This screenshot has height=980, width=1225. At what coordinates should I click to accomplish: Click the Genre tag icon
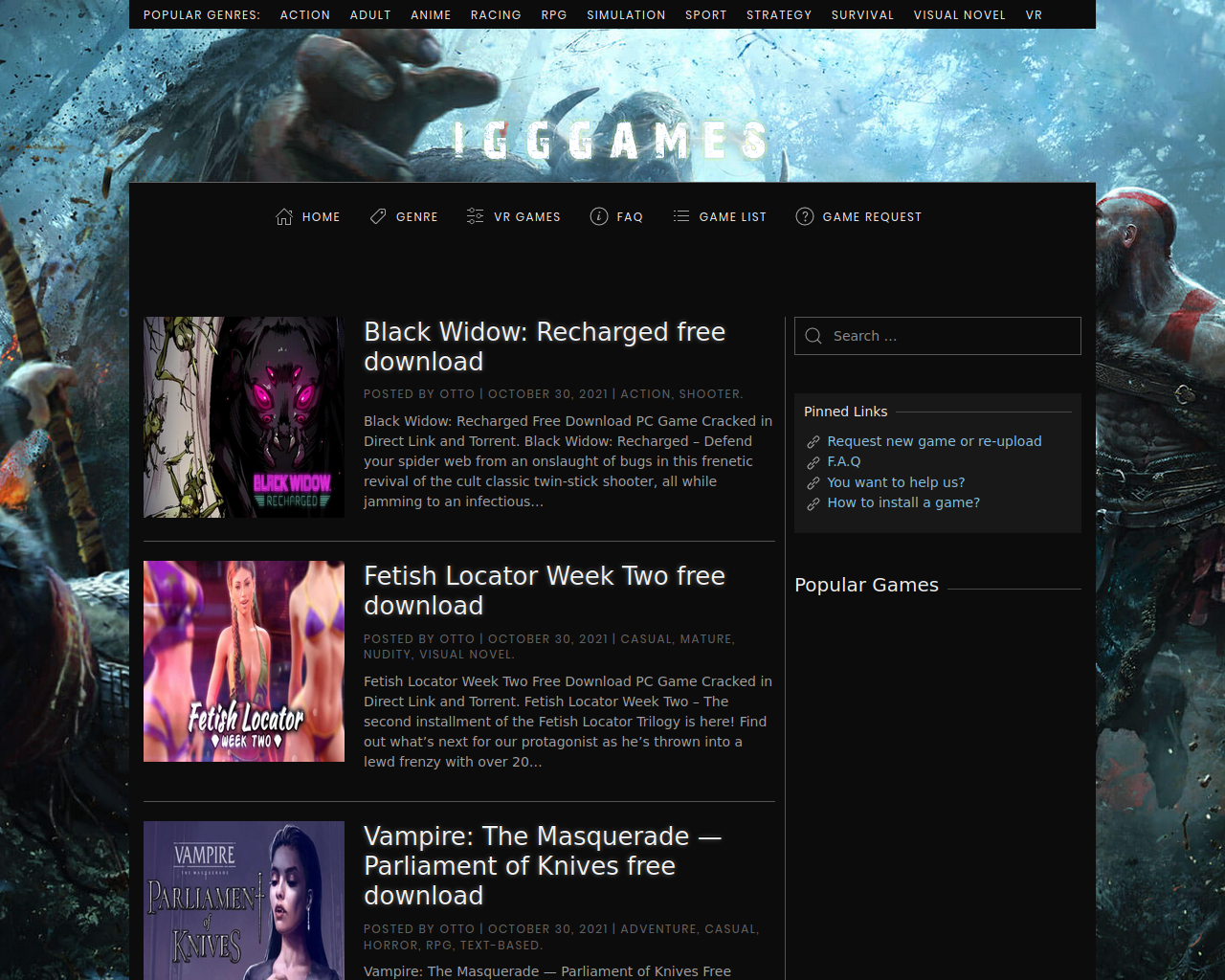point(378,216)
